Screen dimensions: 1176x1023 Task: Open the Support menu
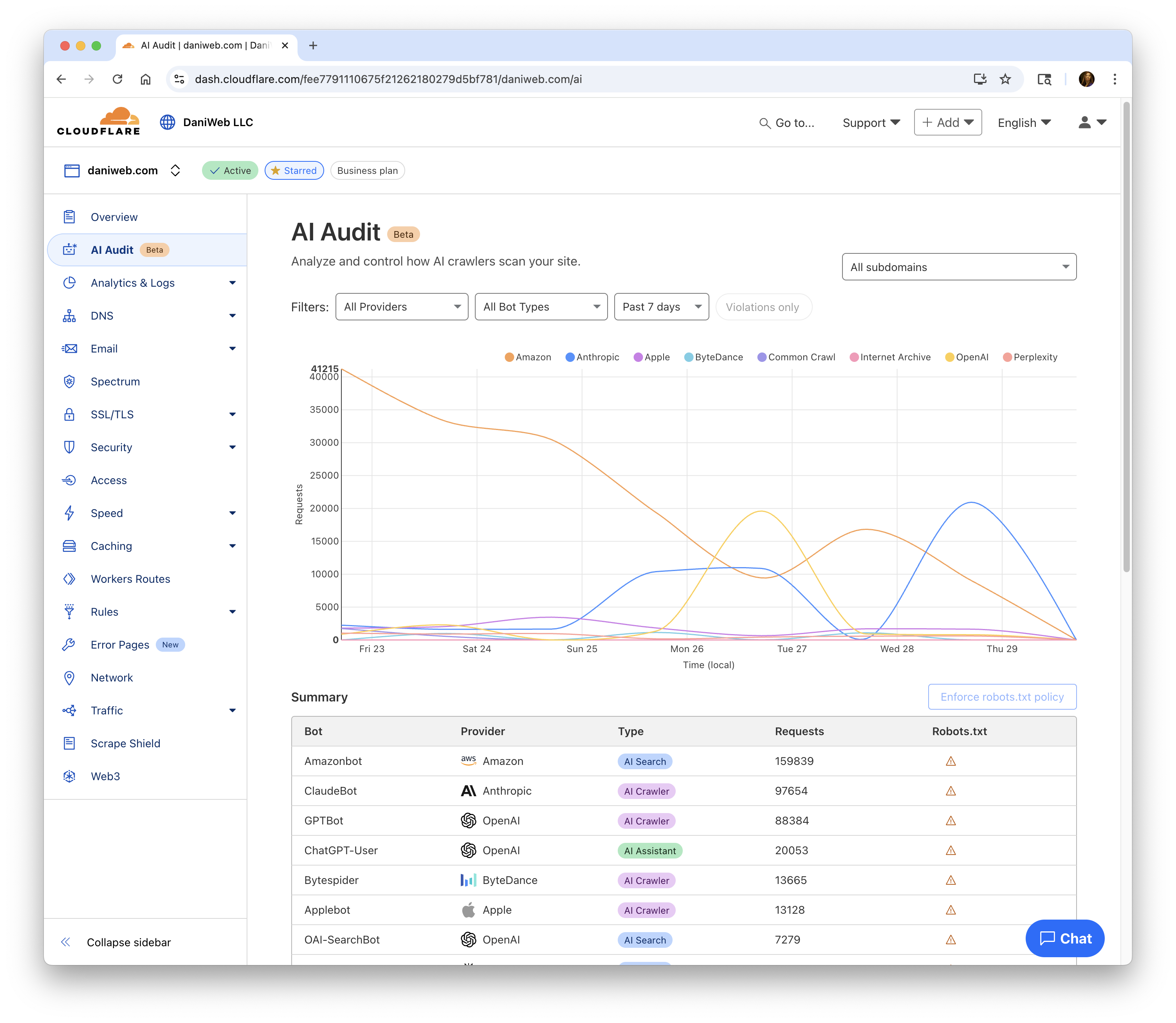coord(871,123)
